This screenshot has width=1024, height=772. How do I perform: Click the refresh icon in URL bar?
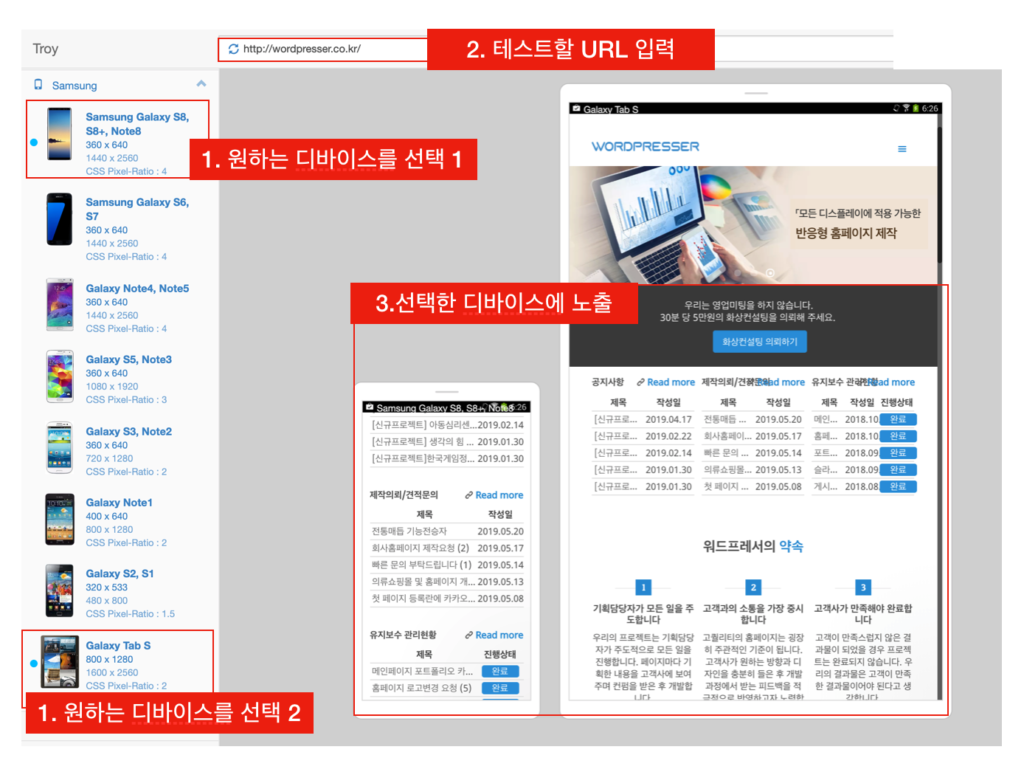233,49
